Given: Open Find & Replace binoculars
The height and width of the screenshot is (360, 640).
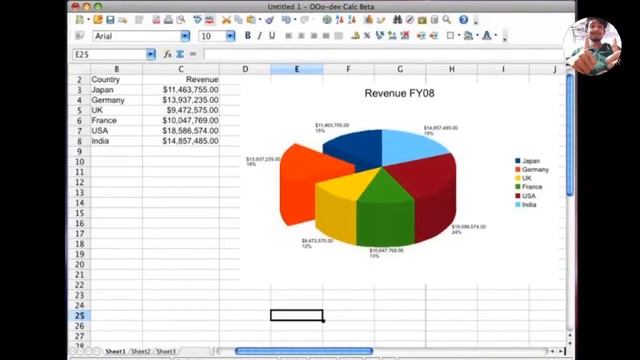Looking at the screenshot, I should (397, 20).
